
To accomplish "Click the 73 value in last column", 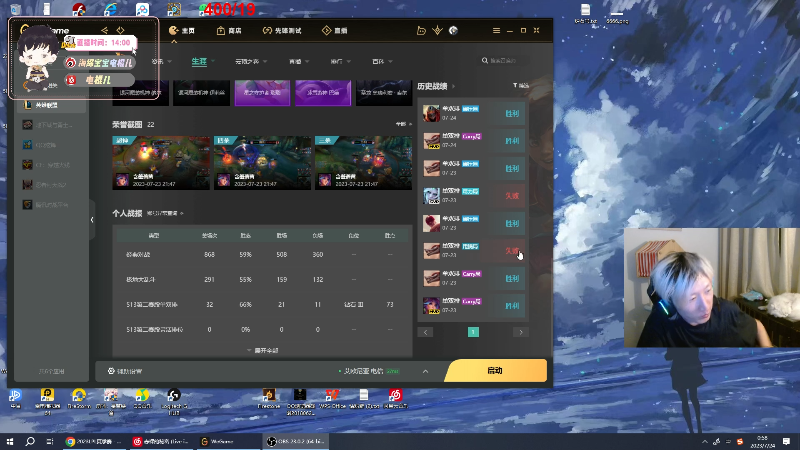I will point(390,305).
